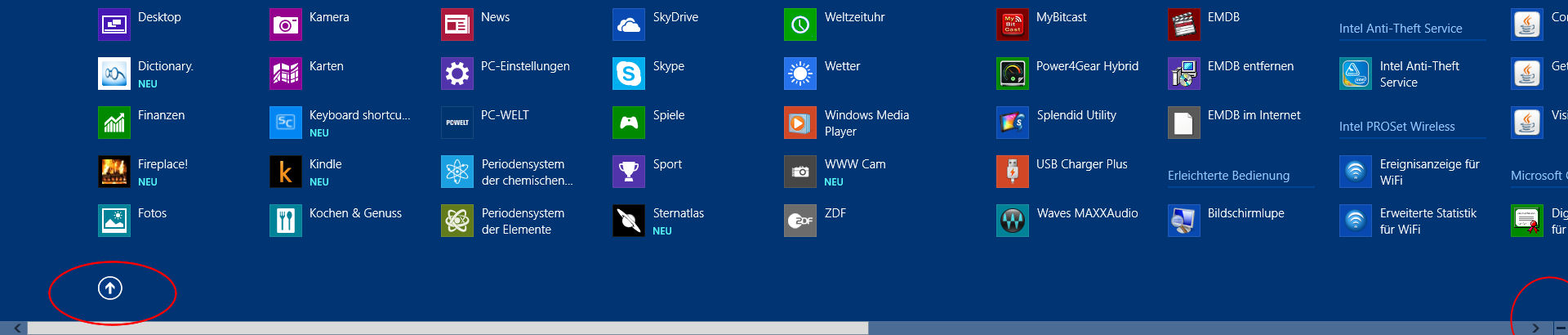The width and height of the screenshot is (1568, 335).
Task: Click the minus zoom button in corner
Action: pyautogui.click(x=1560, y=328)
